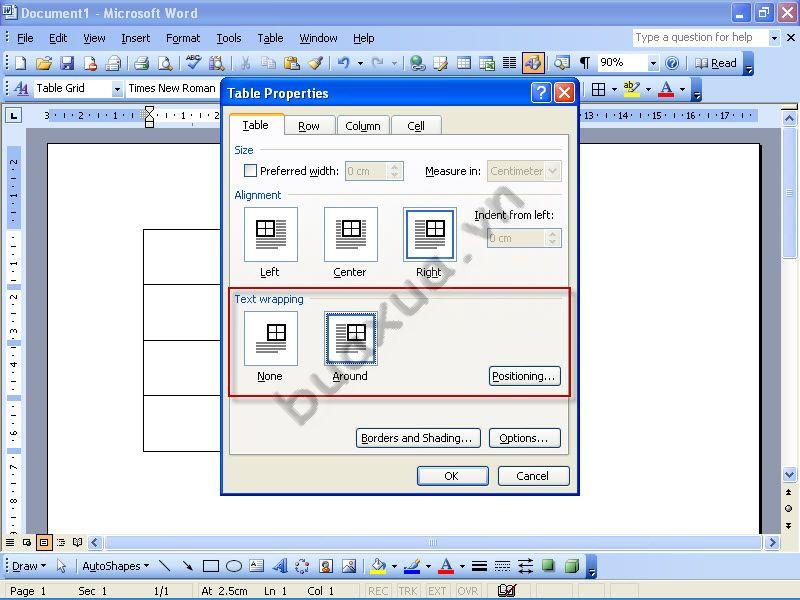Set text wrapping to Around
Image resolution: width=800 pixels, height=600 pixels.
coord(351,339)
